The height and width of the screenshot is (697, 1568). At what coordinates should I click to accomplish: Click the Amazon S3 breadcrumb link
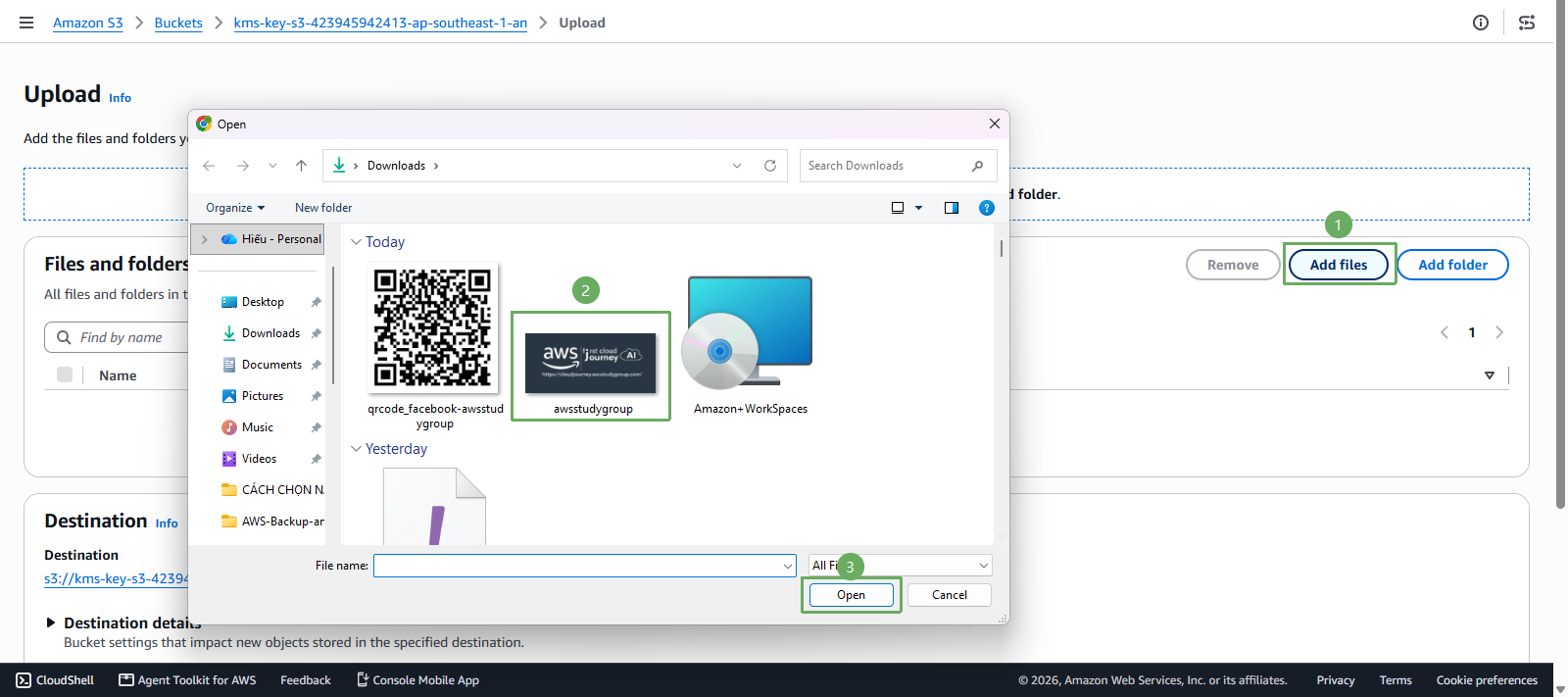click(x=88, y=23)
